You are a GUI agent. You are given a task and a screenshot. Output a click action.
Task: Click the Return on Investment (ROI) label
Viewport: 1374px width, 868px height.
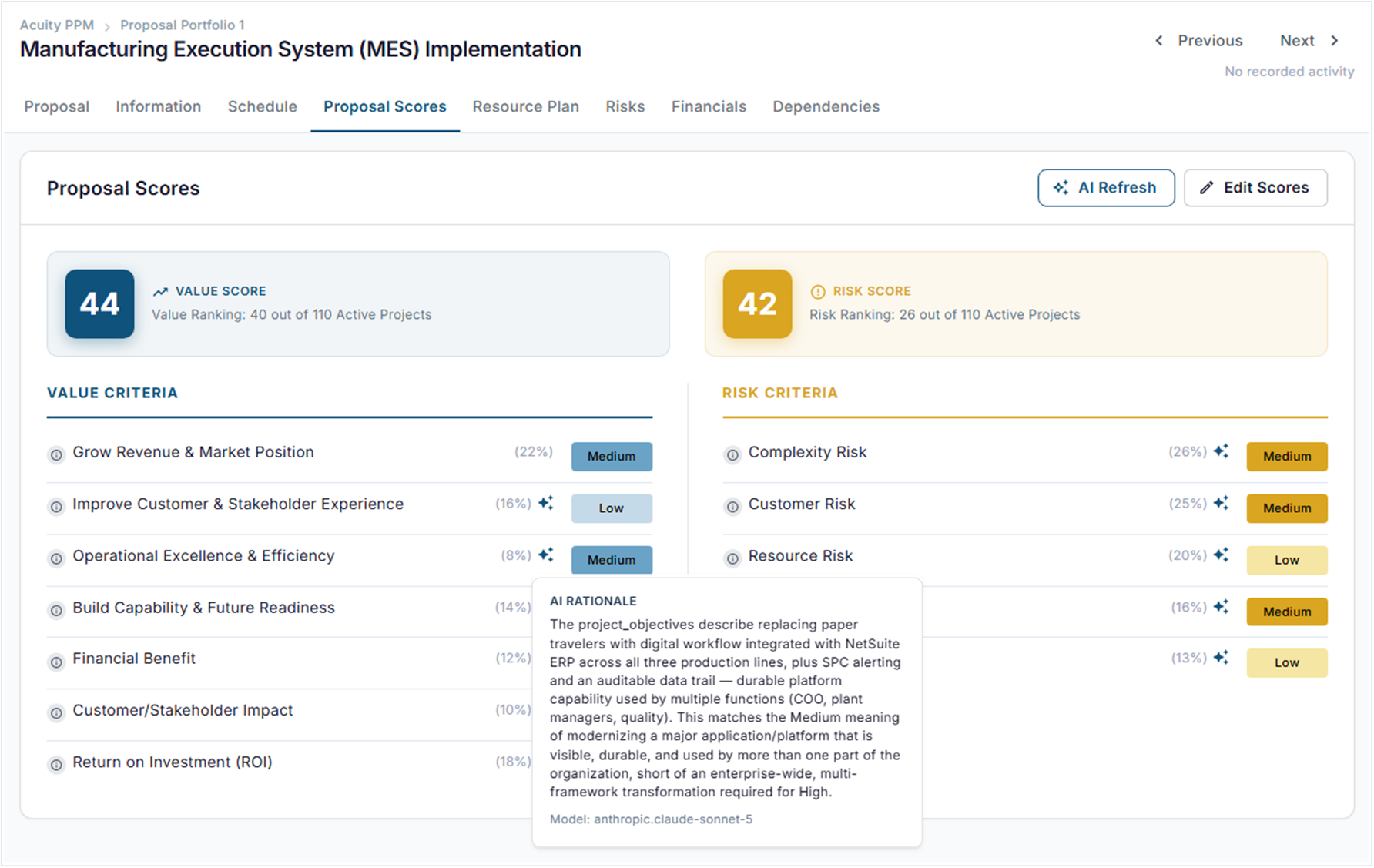pos(173,762)
